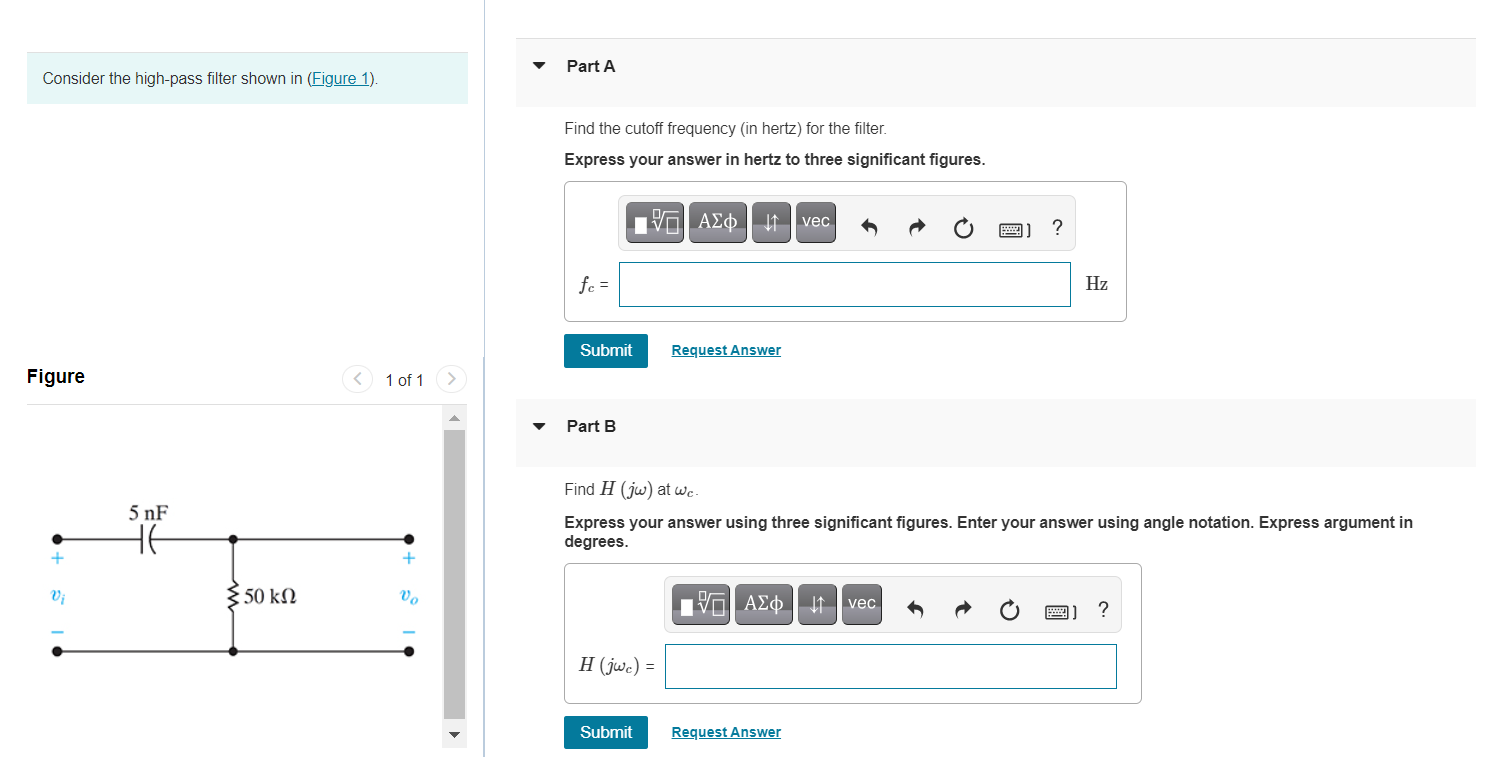Select the vec notation tool in Part A

coord(815,222)
